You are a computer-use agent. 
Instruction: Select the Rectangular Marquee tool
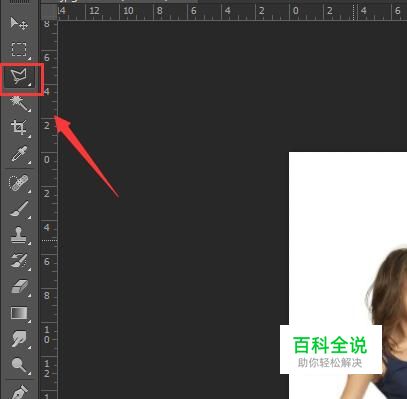(x=19, y=49)
